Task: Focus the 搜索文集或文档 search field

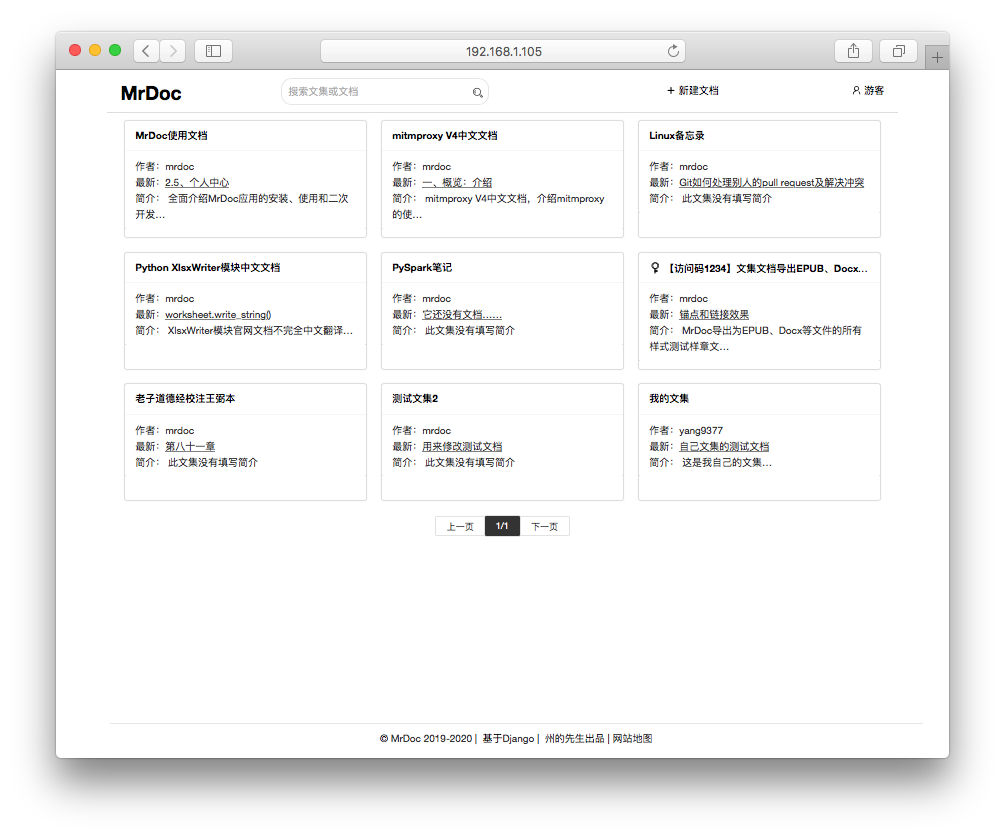Action: pyautogui.click(x=378, y=92)
